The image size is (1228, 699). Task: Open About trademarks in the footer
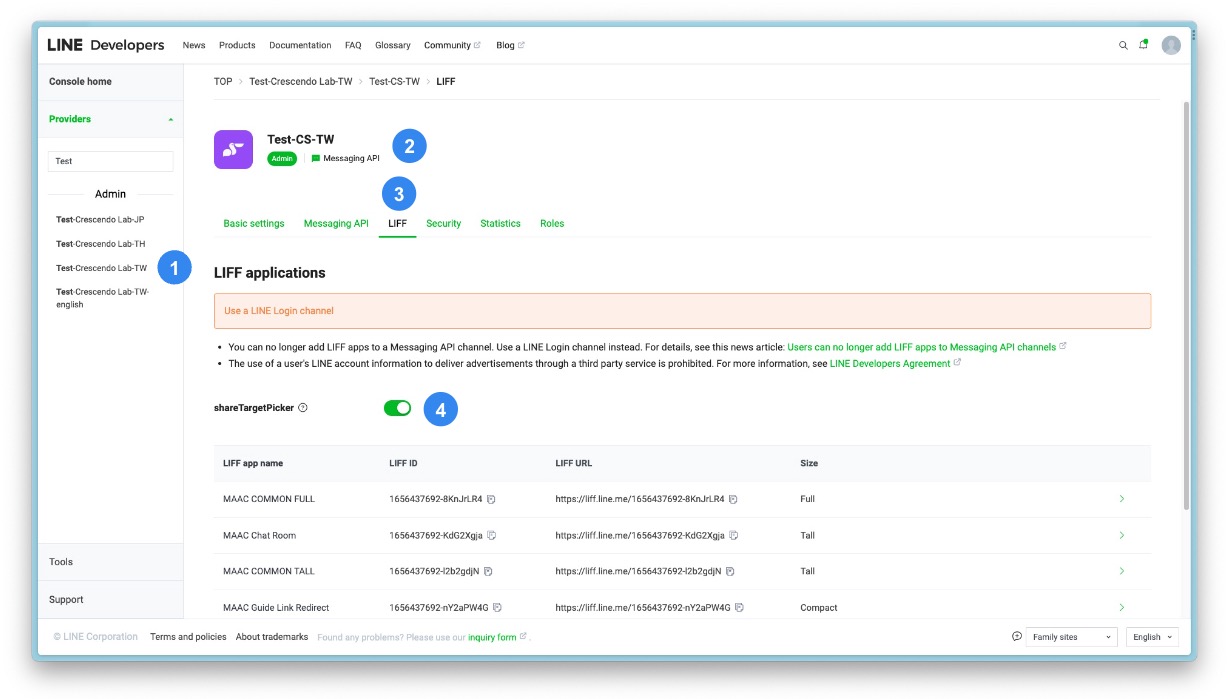coord(272,637)
